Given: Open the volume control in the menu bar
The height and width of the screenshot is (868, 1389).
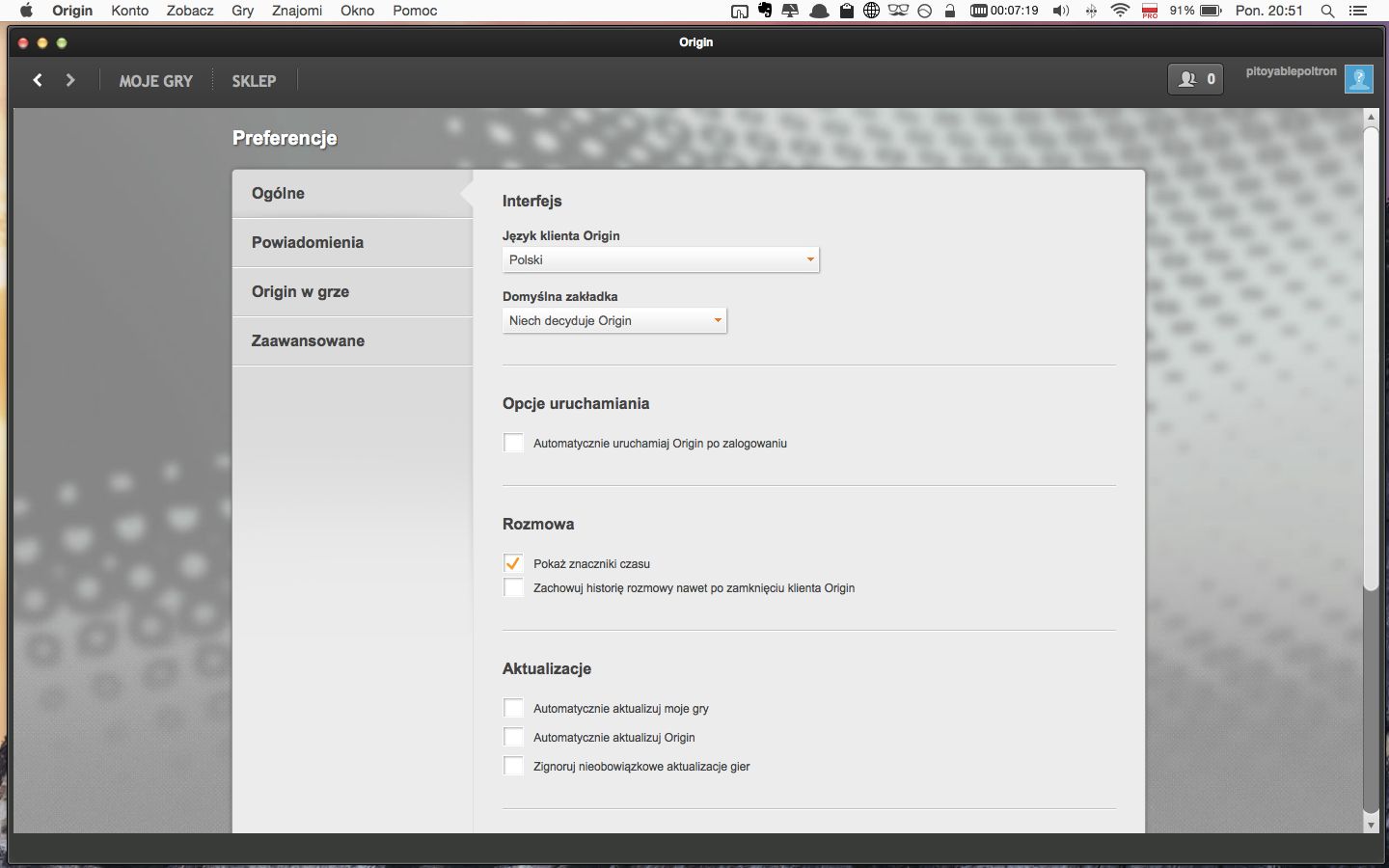Looking at the screenshot, I should click(1061, 11).
